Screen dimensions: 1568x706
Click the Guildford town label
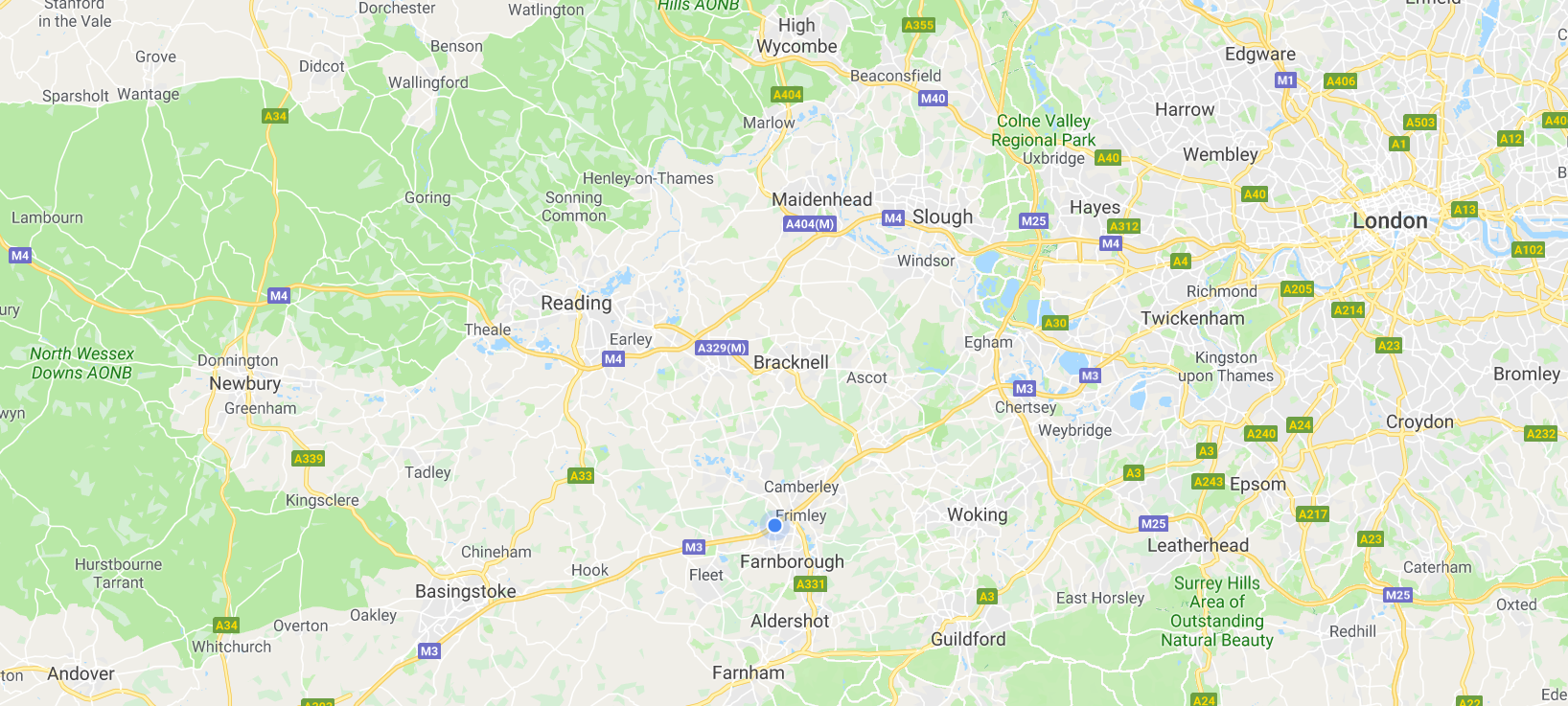point(968,639)
